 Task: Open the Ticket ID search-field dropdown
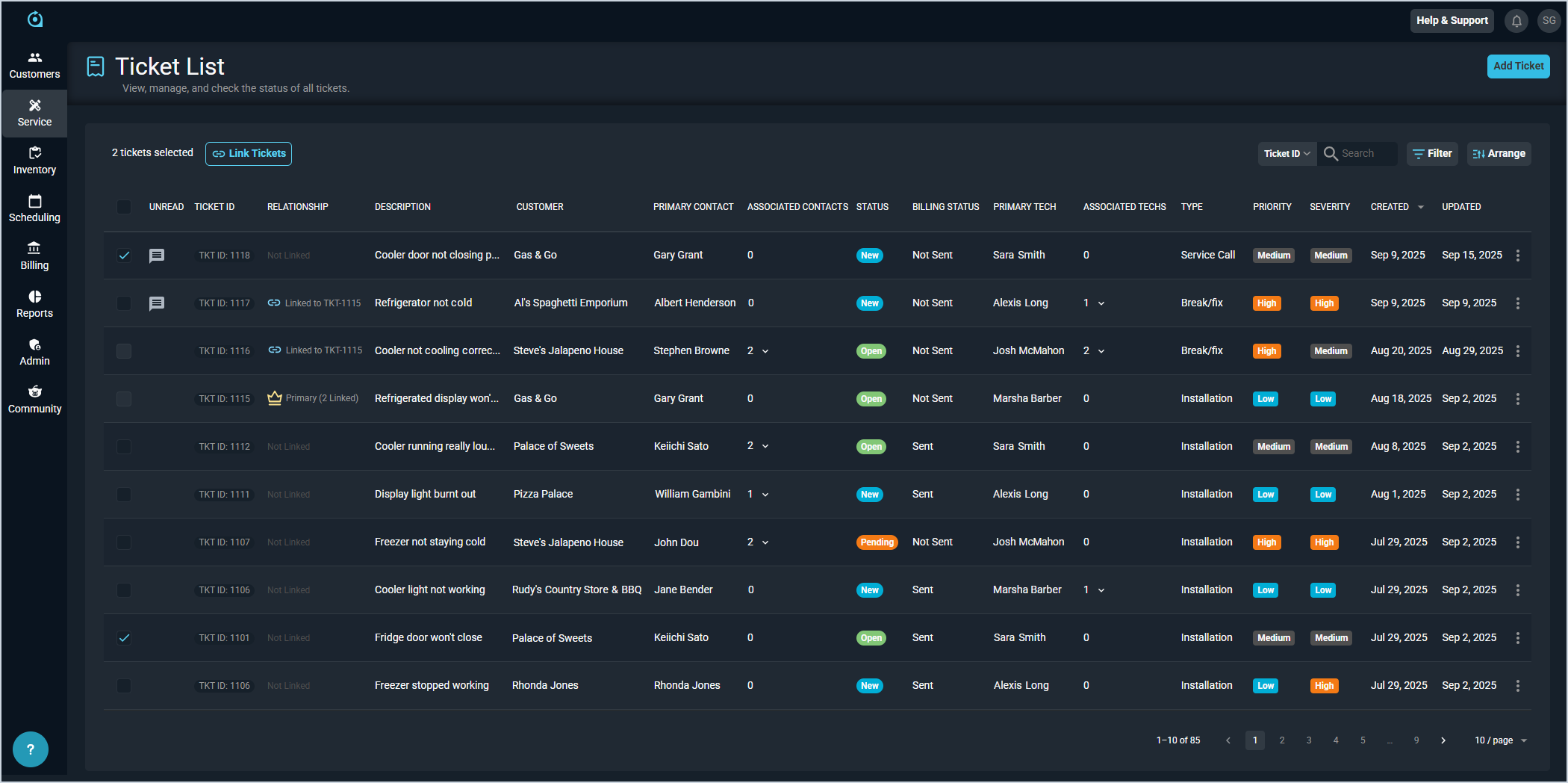[x=1287, y=154]
